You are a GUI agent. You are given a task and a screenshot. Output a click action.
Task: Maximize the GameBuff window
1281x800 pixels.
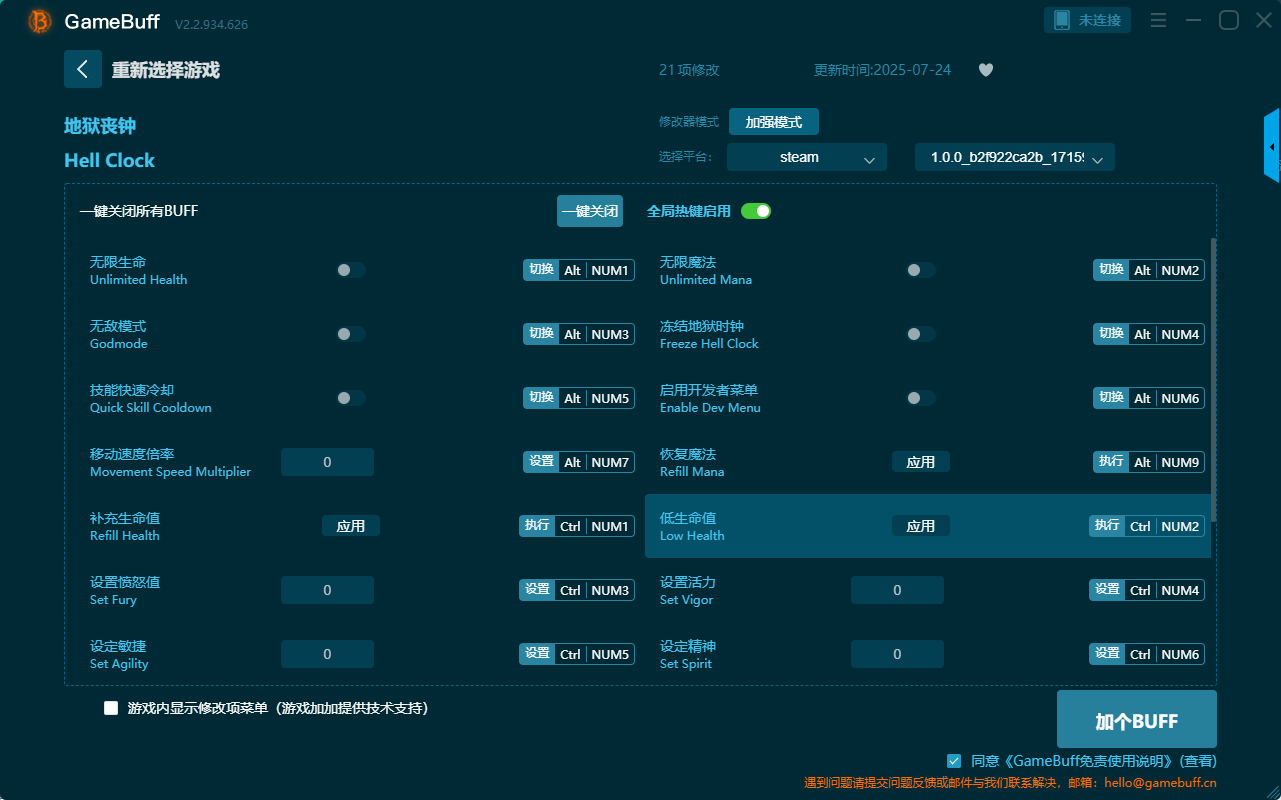click(x=1229, y=20)
